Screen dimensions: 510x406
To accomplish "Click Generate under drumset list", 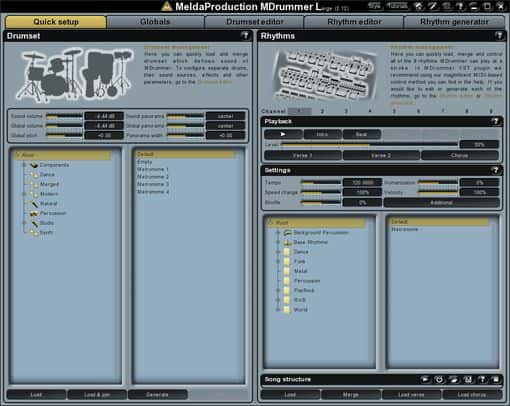I will click(157, 395).
